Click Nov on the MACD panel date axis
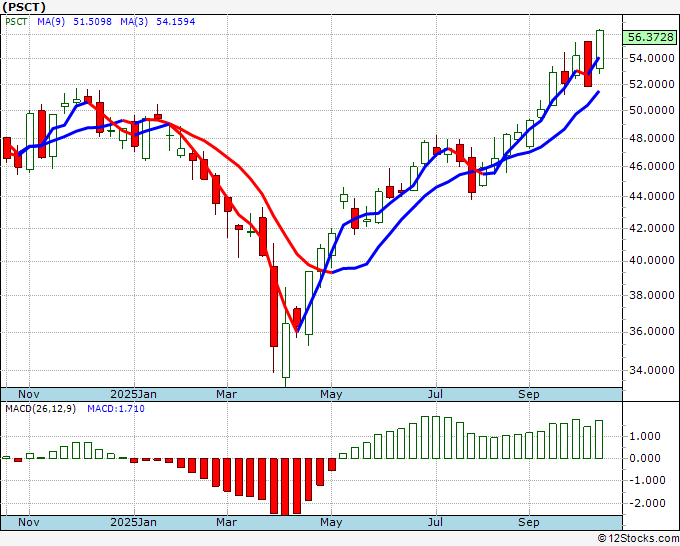Viewport: 680px width, 546px height. click(29, 522)
